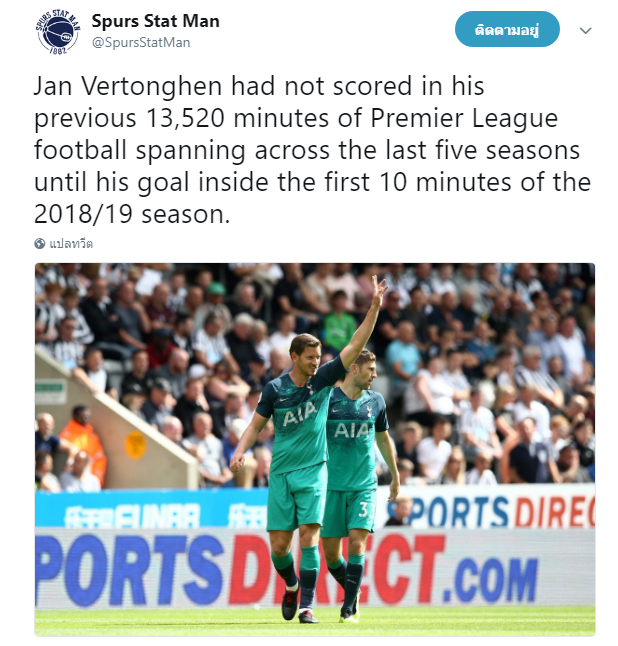Screen dimensions: 618x646
Task: Expand the tweet options chevron
Action: coord(585,30)
